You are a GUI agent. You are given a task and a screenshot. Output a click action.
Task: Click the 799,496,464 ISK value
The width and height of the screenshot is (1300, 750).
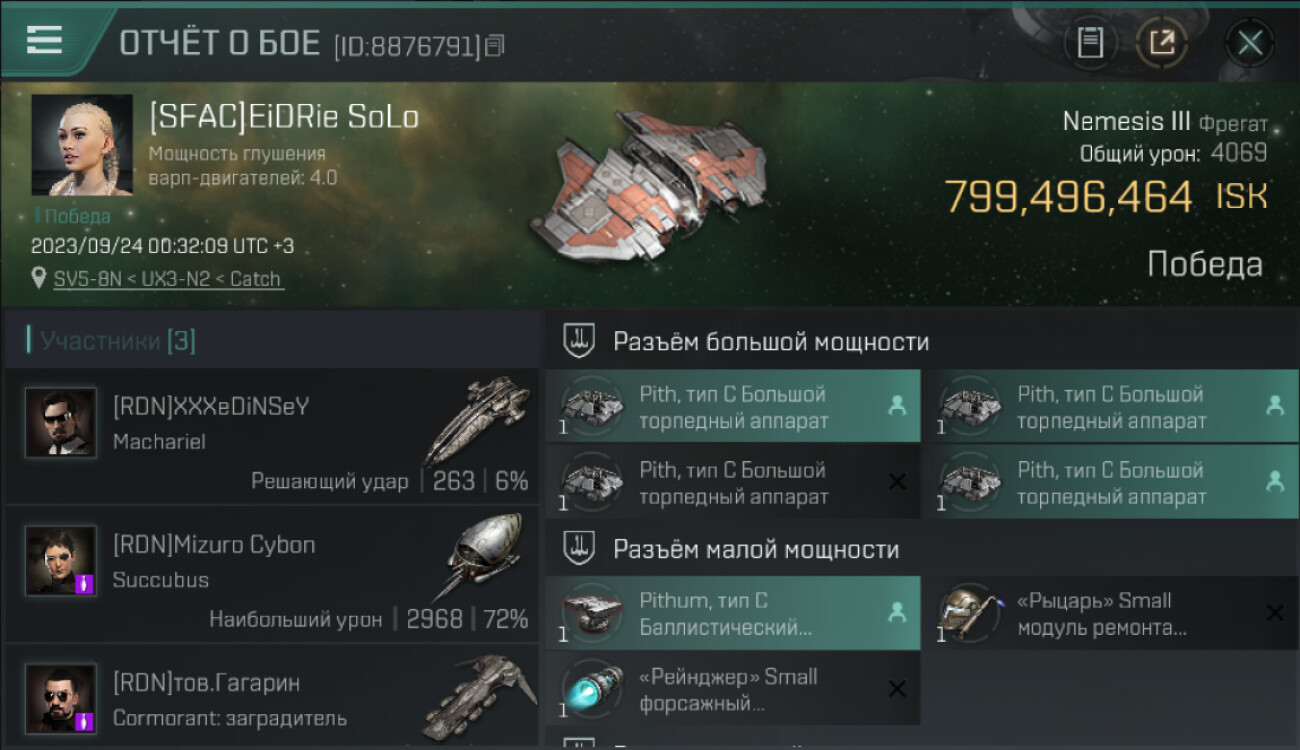tap(1106, 197)
